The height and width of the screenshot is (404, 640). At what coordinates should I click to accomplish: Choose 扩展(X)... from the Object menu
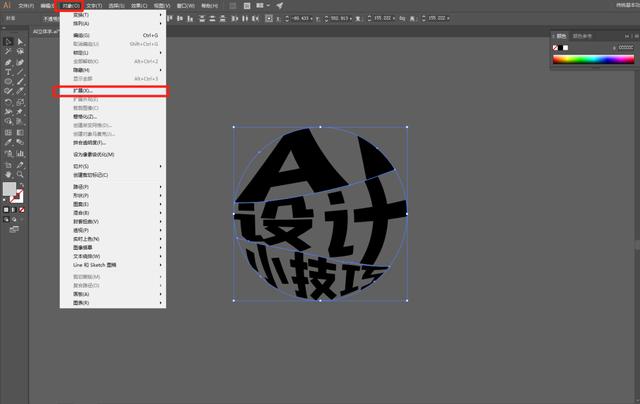pyautogui.click(x=111, y=91)
